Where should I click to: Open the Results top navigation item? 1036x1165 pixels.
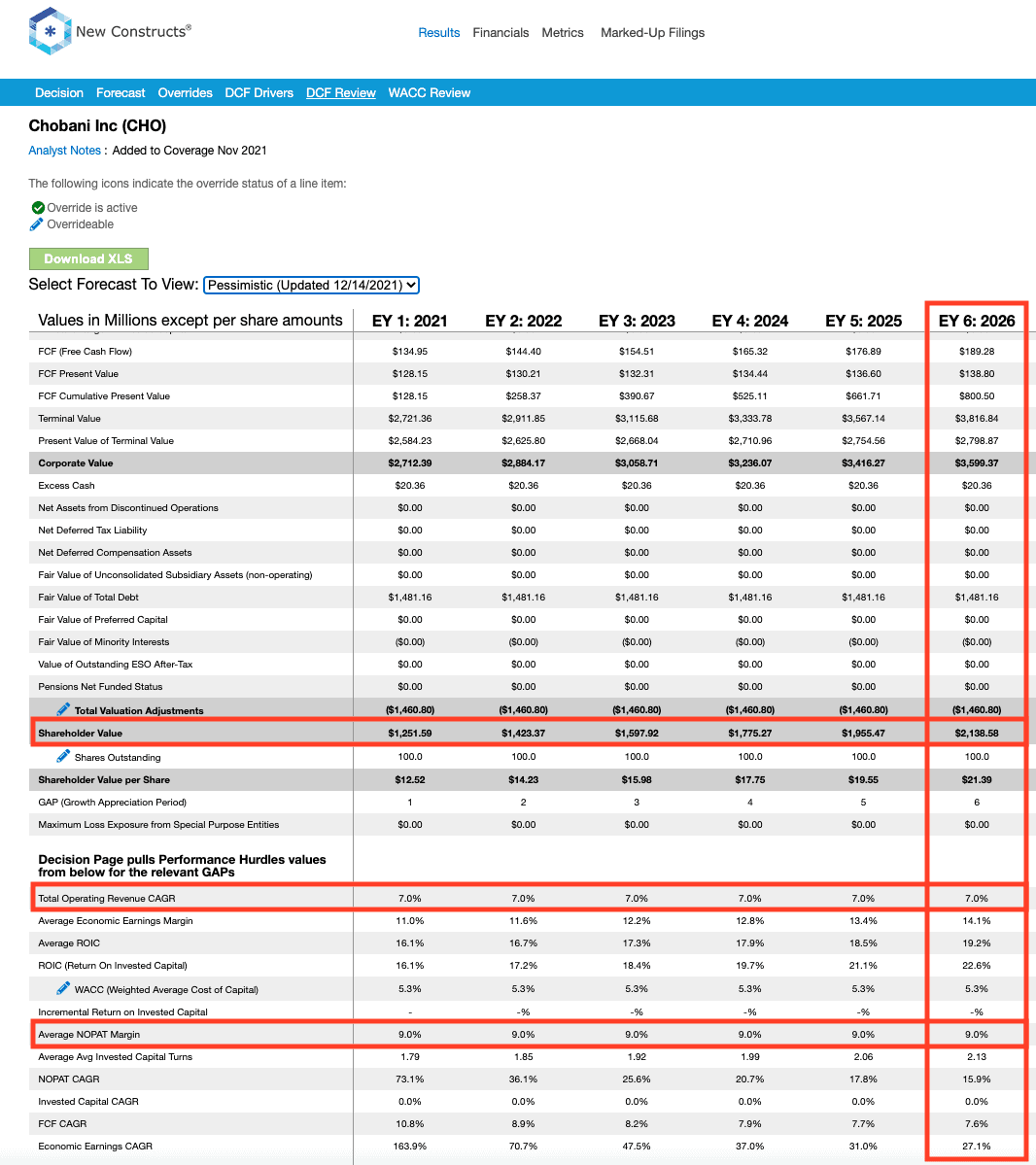[x=438, y=33]
